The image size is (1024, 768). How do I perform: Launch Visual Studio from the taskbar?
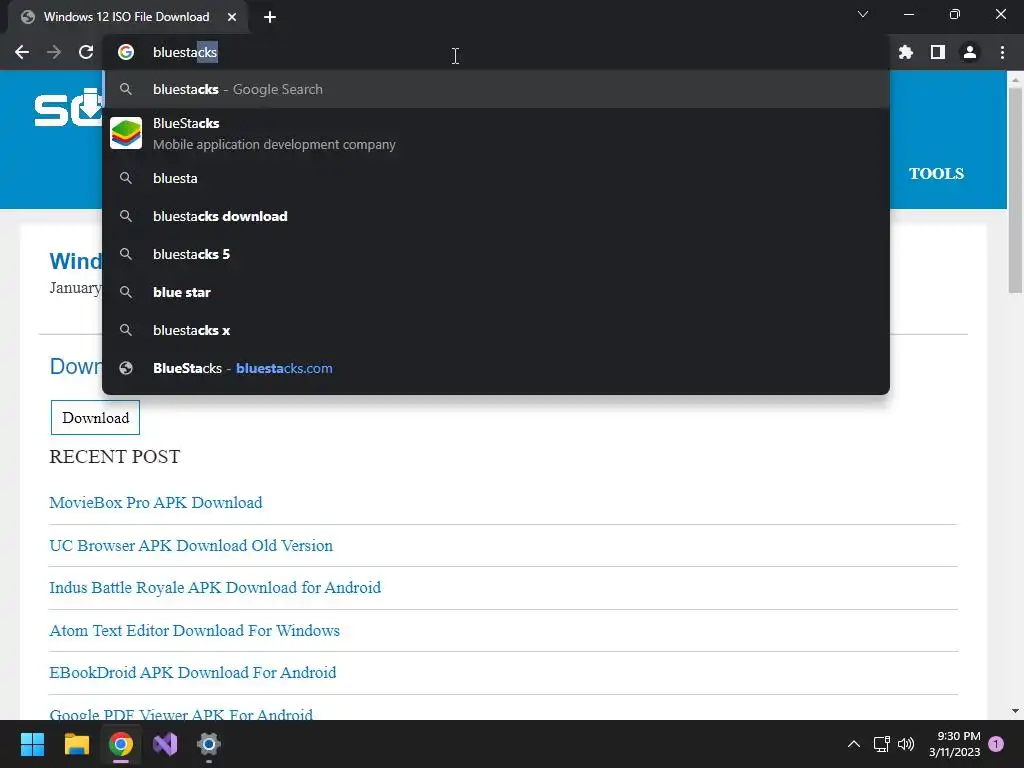point(165,744)
